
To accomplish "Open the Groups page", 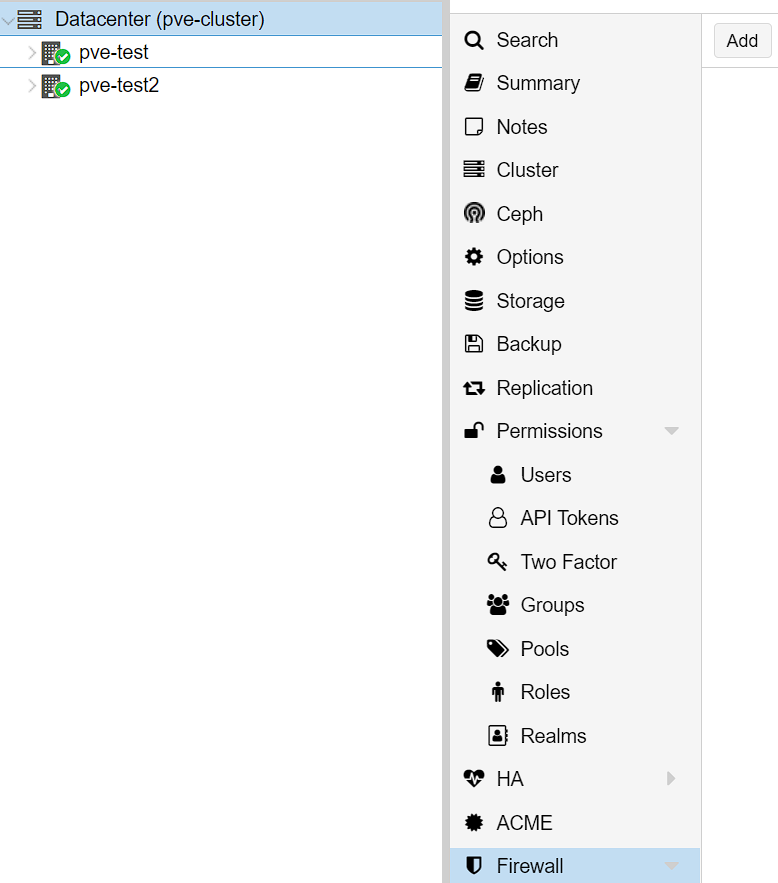I will (552, 605).
